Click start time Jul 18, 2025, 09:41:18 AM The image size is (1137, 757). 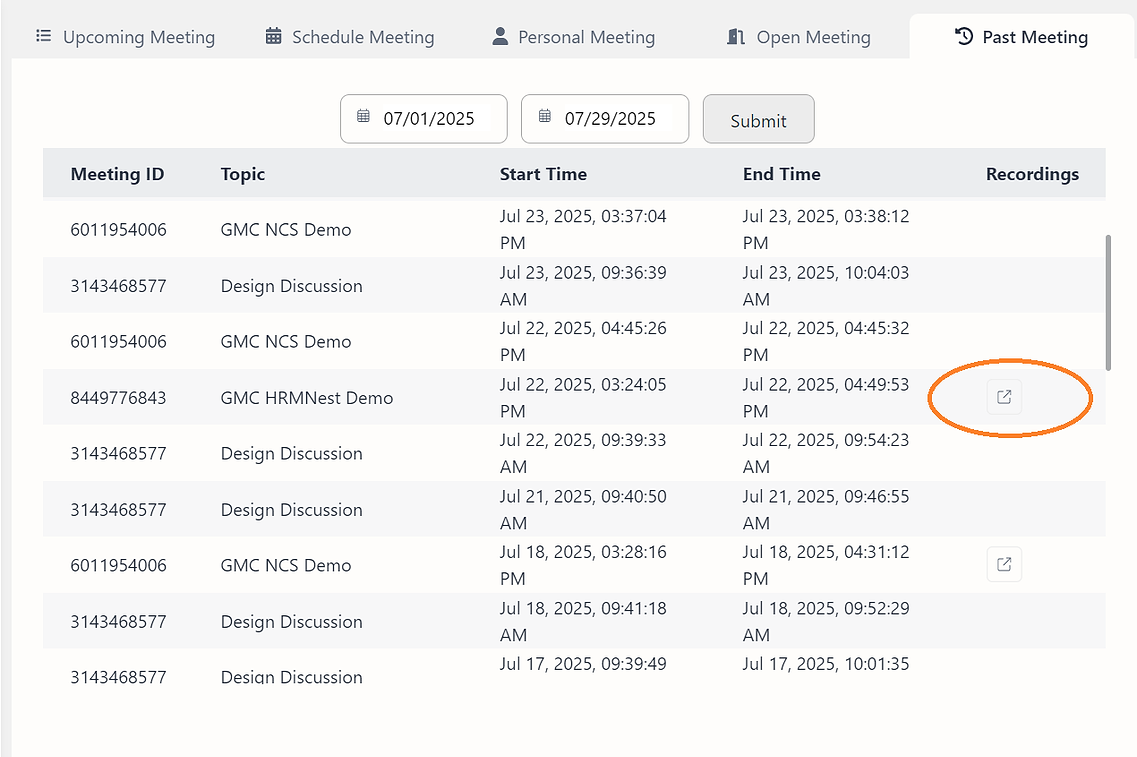pyautogui.click(x=583, y=621)
